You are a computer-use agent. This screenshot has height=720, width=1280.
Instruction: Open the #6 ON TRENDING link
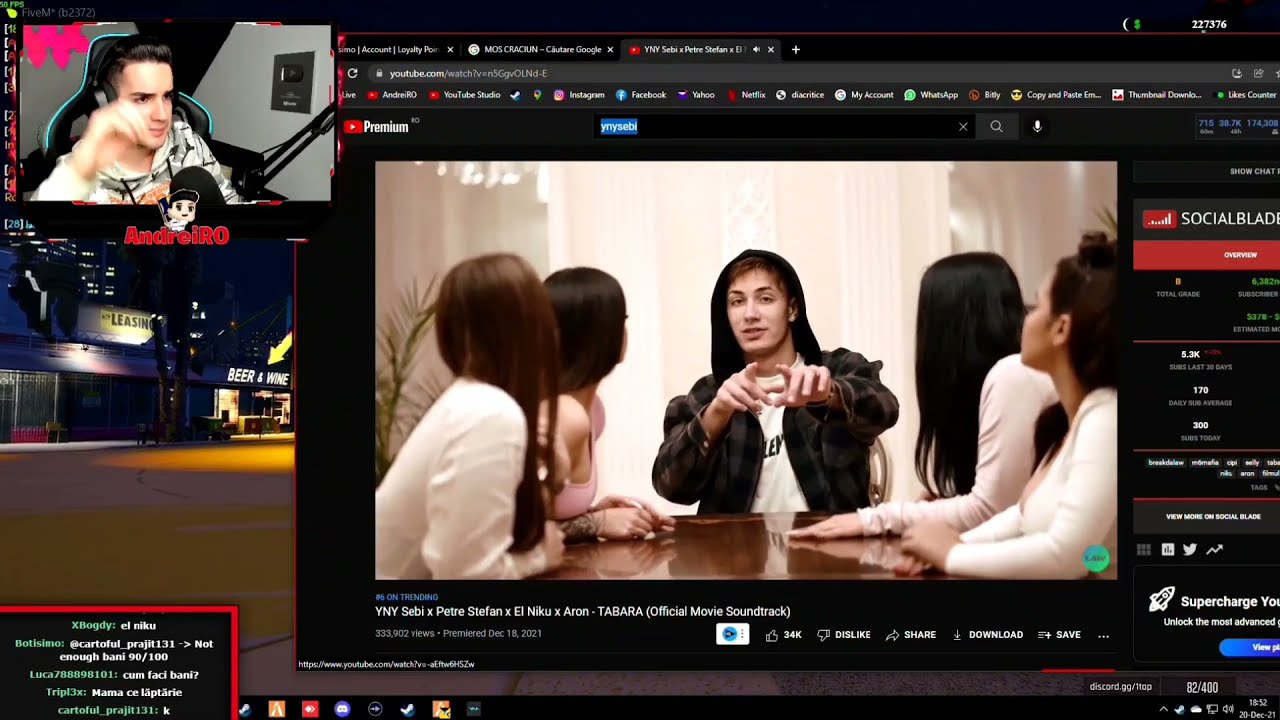click(x=406, y=597)
